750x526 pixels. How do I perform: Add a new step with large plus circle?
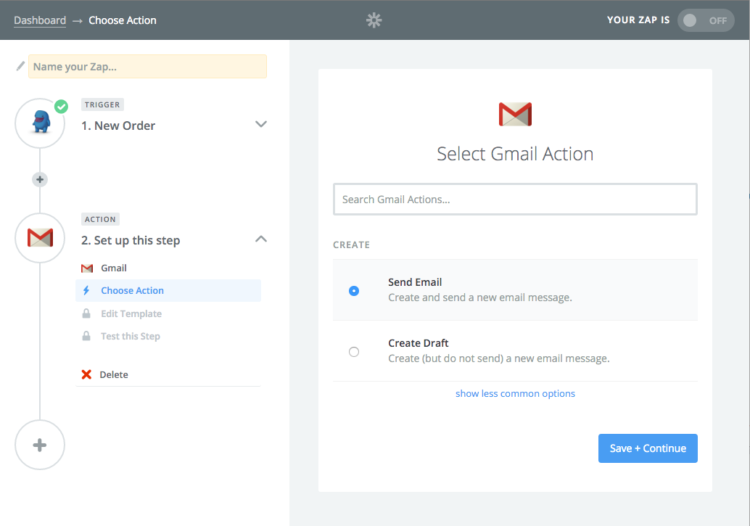(40, 445)
